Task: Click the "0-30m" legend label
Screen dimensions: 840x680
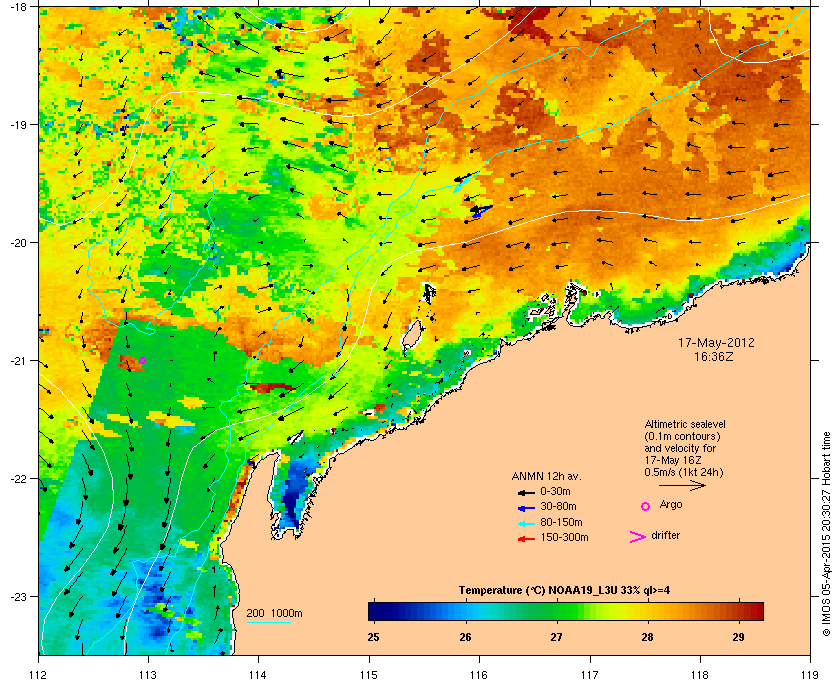Action: click(555, 491)
